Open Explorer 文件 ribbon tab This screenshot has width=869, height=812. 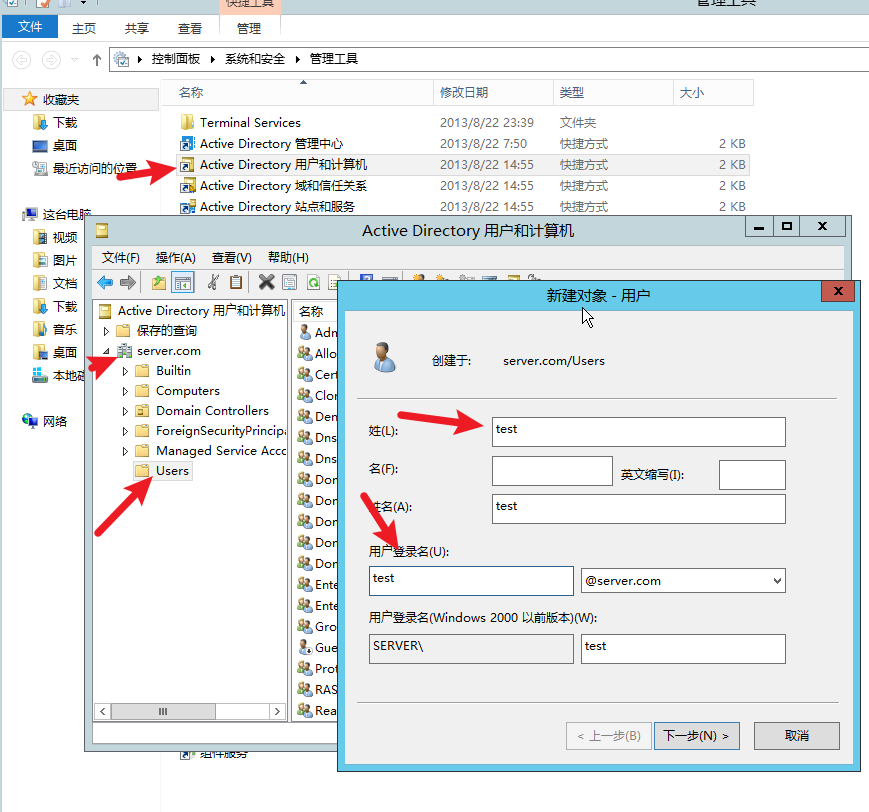30,27
